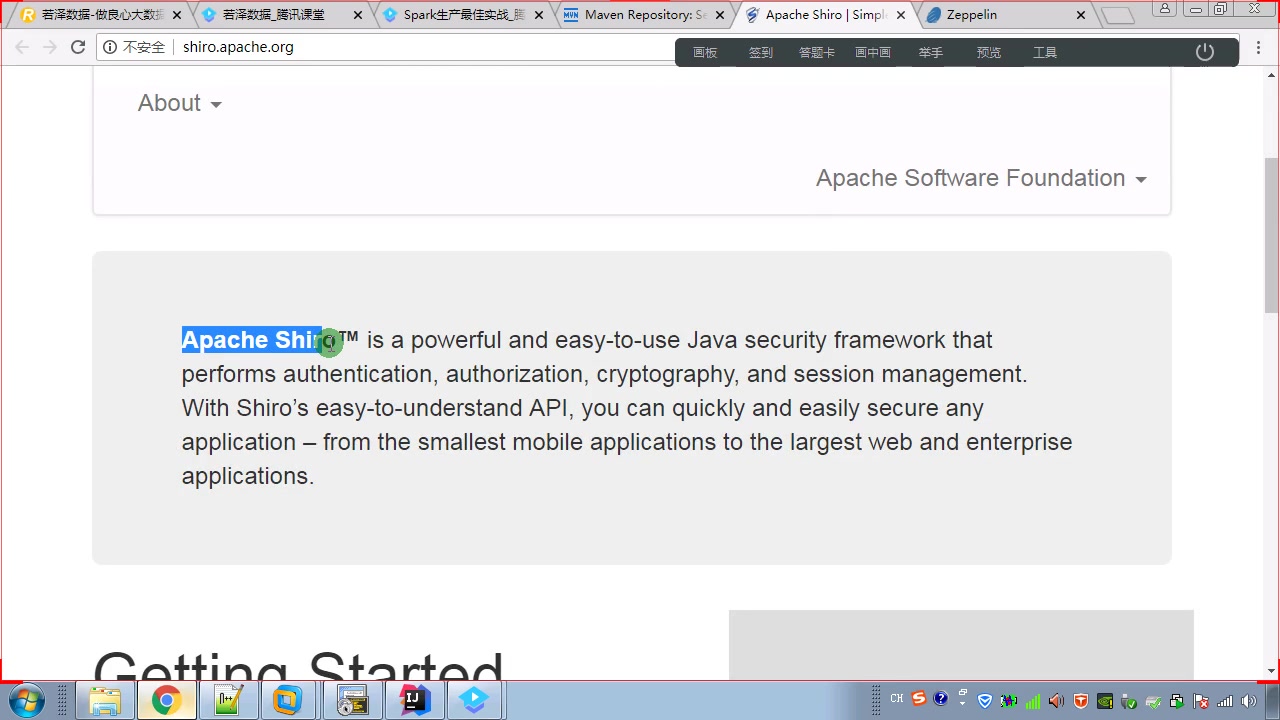Click 举手 in the overlay toolbar
1280x720 pixels.
click(x=931, y=53)
